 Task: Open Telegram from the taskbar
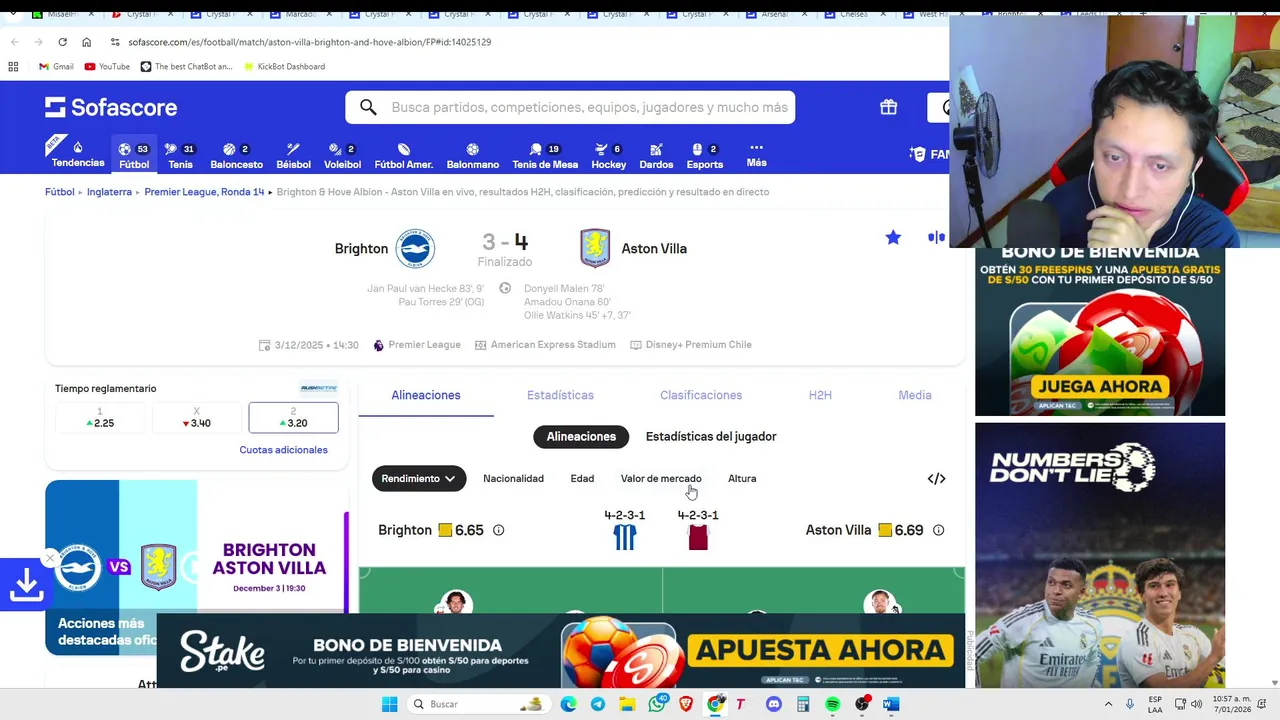597,704
